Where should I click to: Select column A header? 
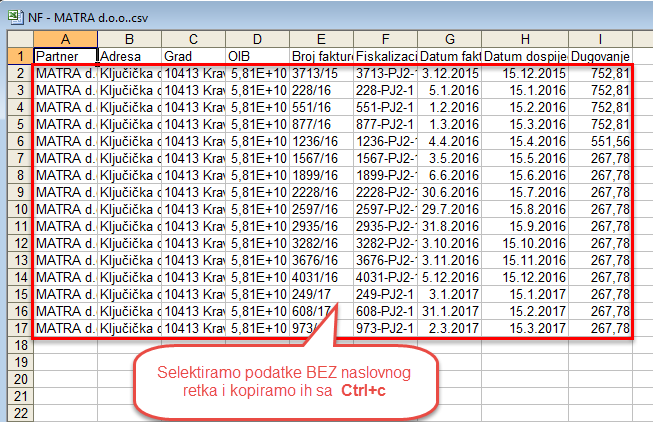click(x=65, y=40)
